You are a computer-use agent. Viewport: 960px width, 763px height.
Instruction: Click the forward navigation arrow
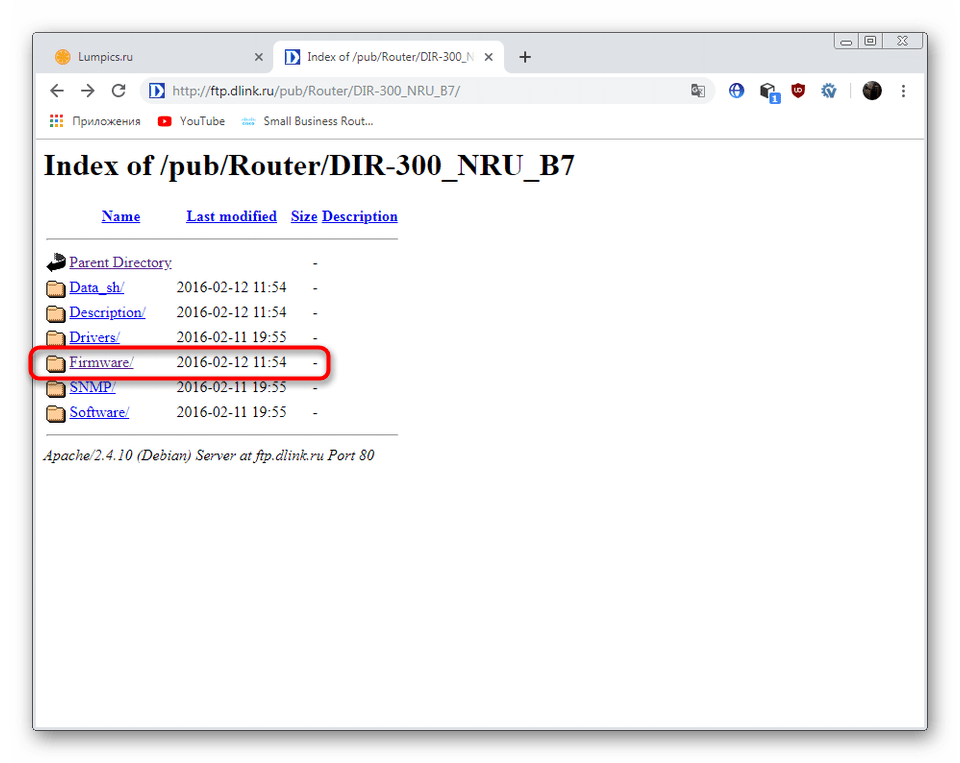[x=88, y=91]
